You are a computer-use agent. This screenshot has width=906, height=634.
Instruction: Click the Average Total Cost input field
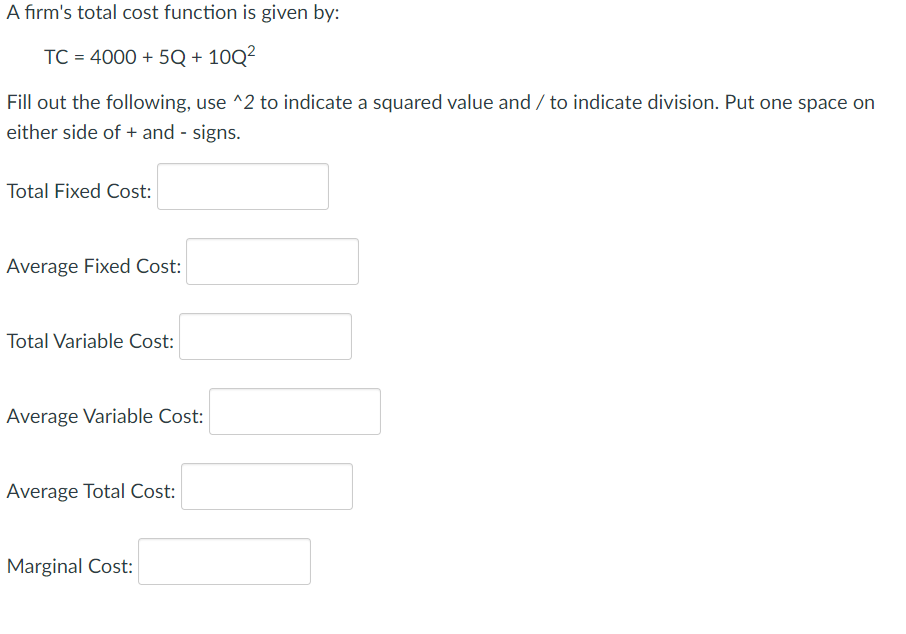pos(266,486)
